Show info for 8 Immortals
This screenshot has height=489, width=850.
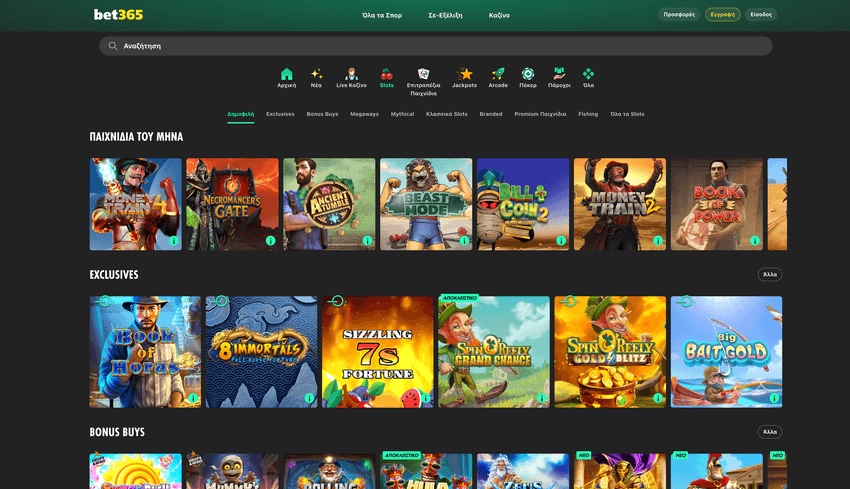(309, 398)
